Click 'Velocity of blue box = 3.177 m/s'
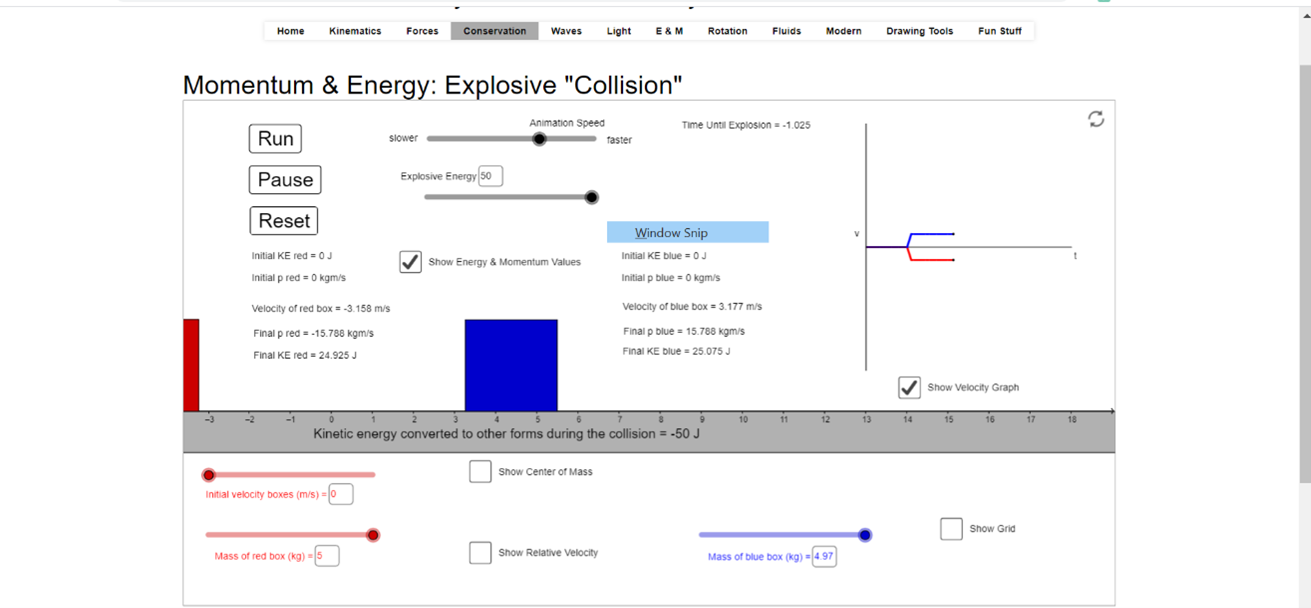 pyautogui.click(x=692, y=306)
